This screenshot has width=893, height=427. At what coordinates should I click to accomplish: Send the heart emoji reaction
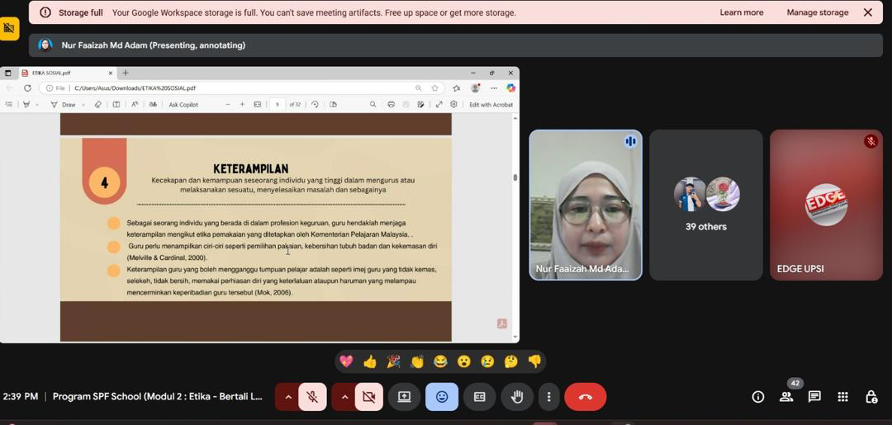(x=346, y=362)
